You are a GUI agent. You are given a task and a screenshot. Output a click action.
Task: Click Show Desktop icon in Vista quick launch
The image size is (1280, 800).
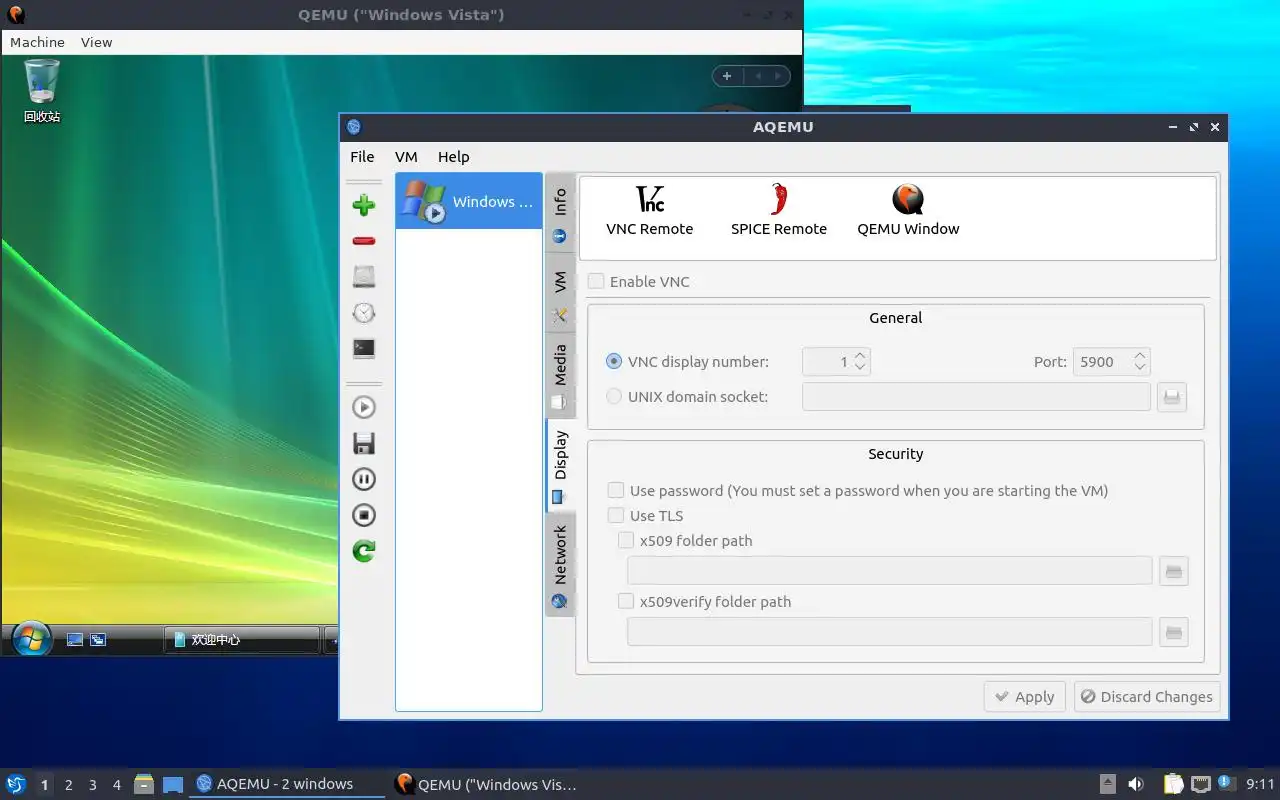click(x=74, y=639)
